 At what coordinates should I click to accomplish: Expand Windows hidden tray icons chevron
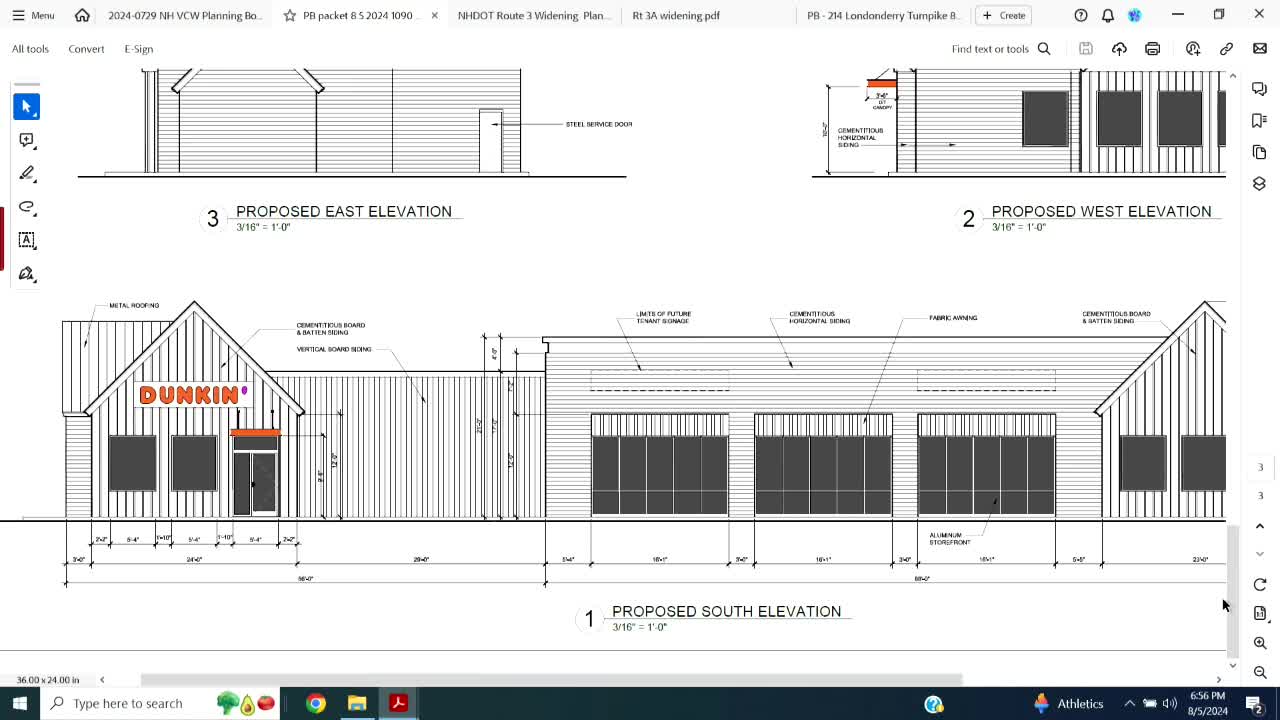[1129, 703]
